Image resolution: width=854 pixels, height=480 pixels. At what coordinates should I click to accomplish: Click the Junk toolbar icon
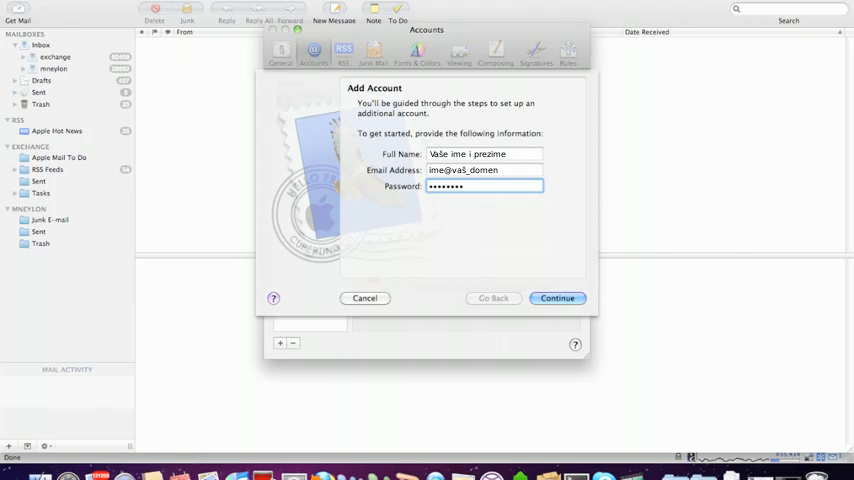[x=187, y=9]
